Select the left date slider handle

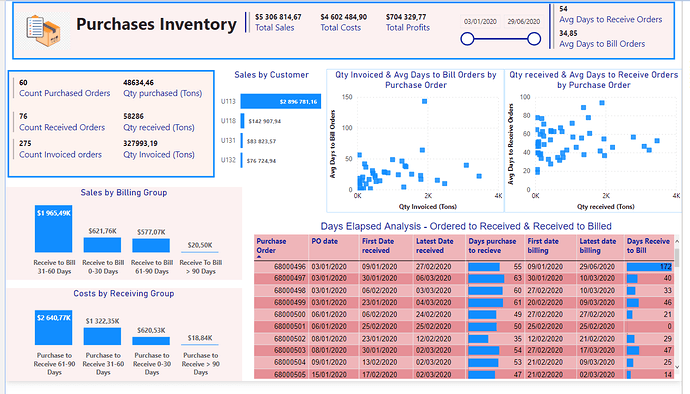467,39
